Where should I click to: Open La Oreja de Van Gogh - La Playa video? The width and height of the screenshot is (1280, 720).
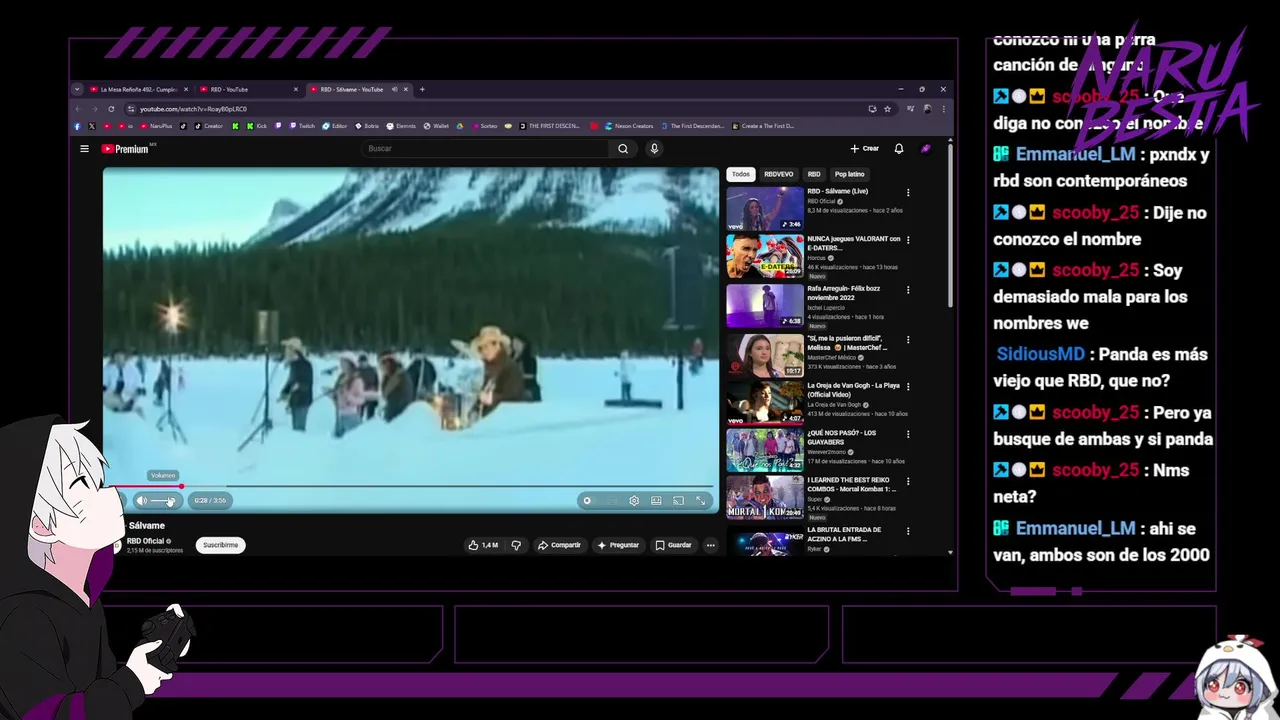(765, 403)
